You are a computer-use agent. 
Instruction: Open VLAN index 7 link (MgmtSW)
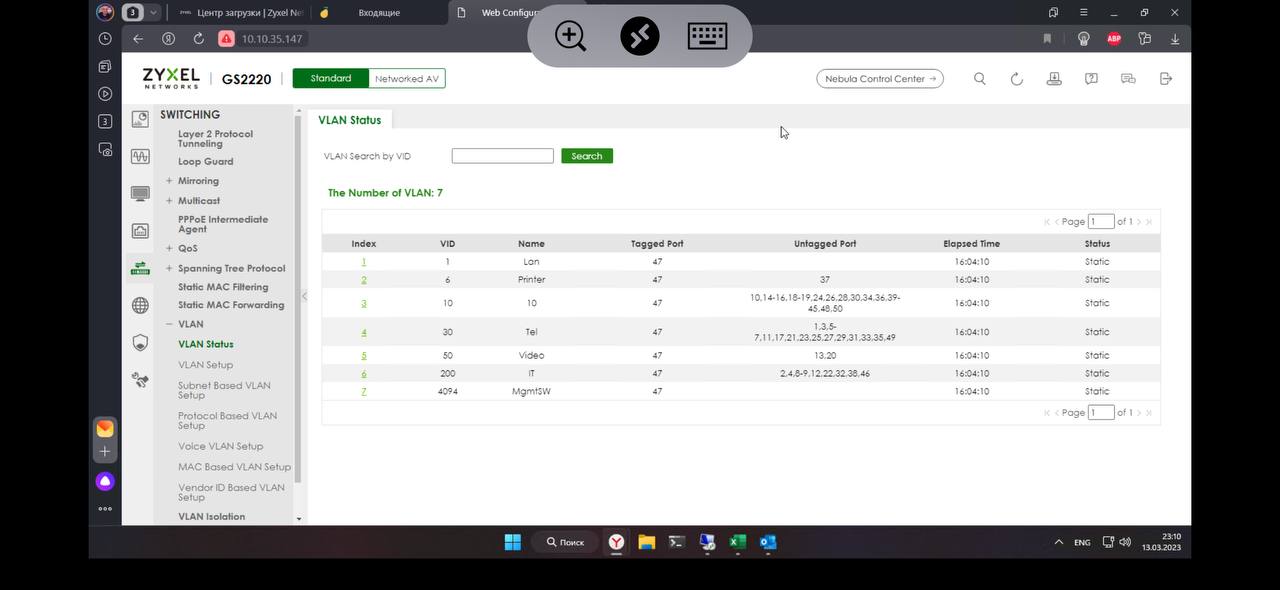364,392
